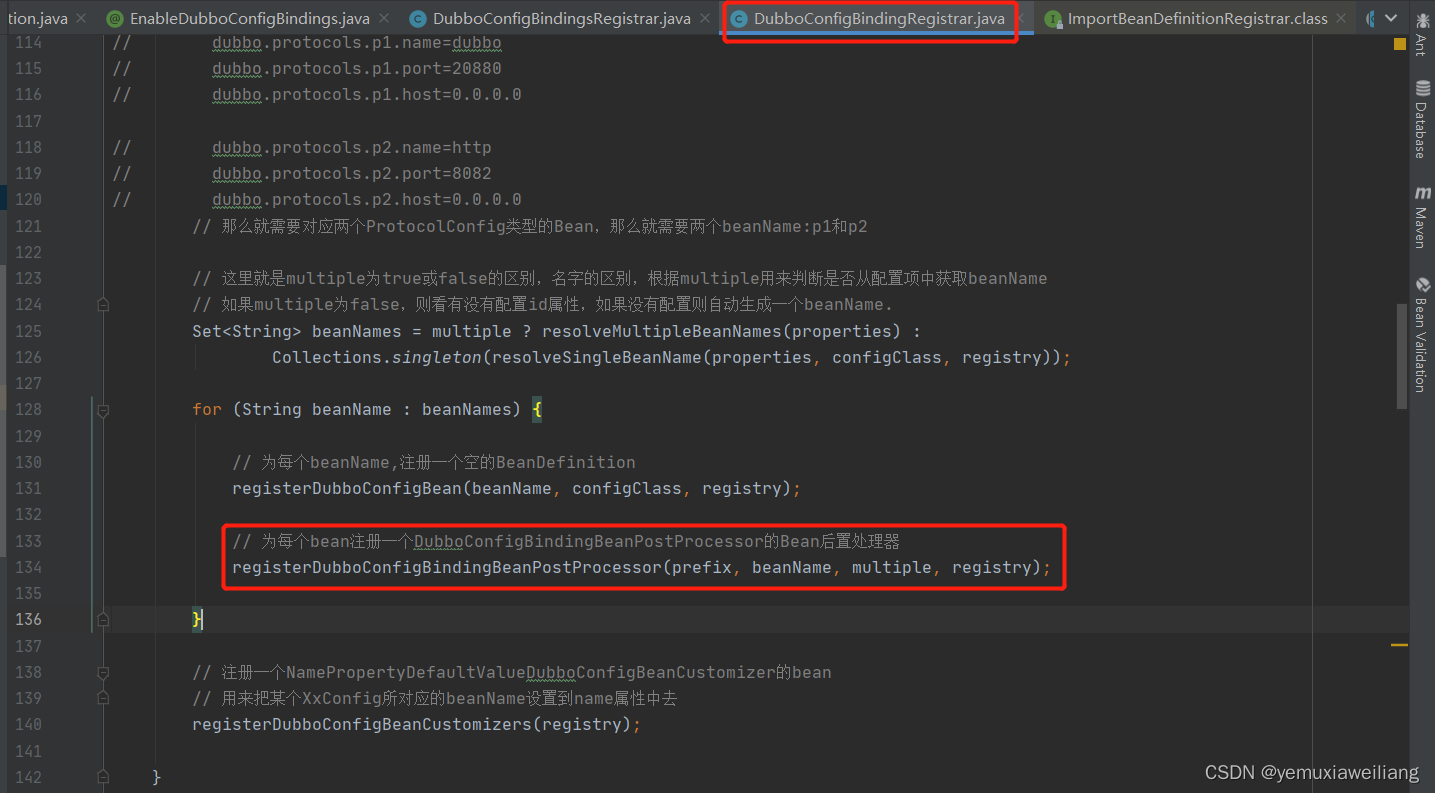Click the ProtocolConfig comment on line 121
This screenshot has height=793, width=1435.
(529, 226)
